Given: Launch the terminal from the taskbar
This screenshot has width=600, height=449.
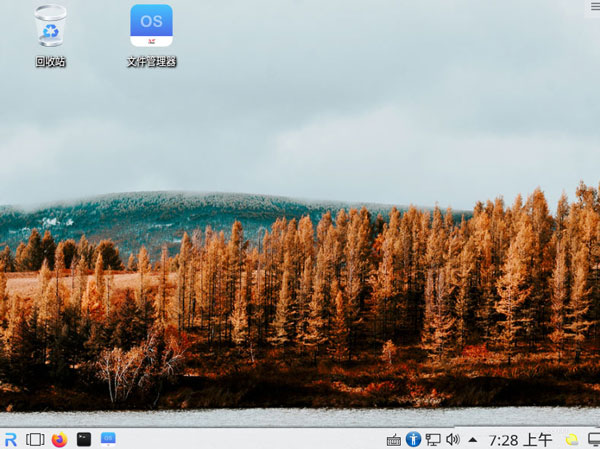Looking at the screenshot, I should (x=84, y=439).
